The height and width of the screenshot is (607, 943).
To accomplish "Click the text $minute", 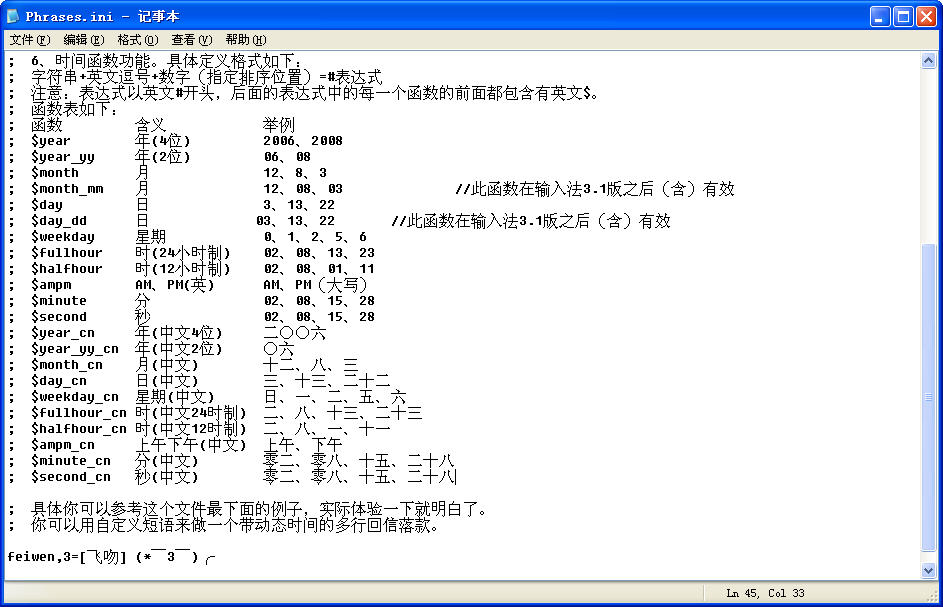I will (59, 301).
